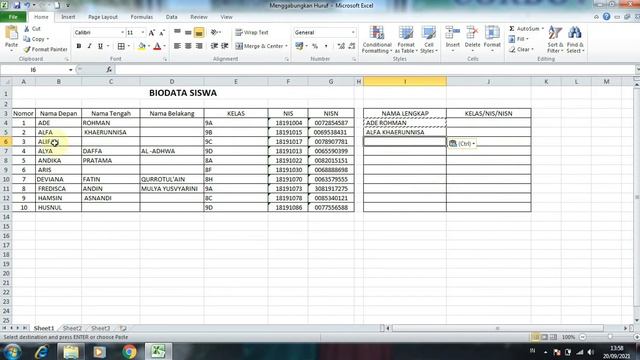Click the Decrease Indent icon
The height and width of the screenshot is (360, 640).
[x=214, y=46]
